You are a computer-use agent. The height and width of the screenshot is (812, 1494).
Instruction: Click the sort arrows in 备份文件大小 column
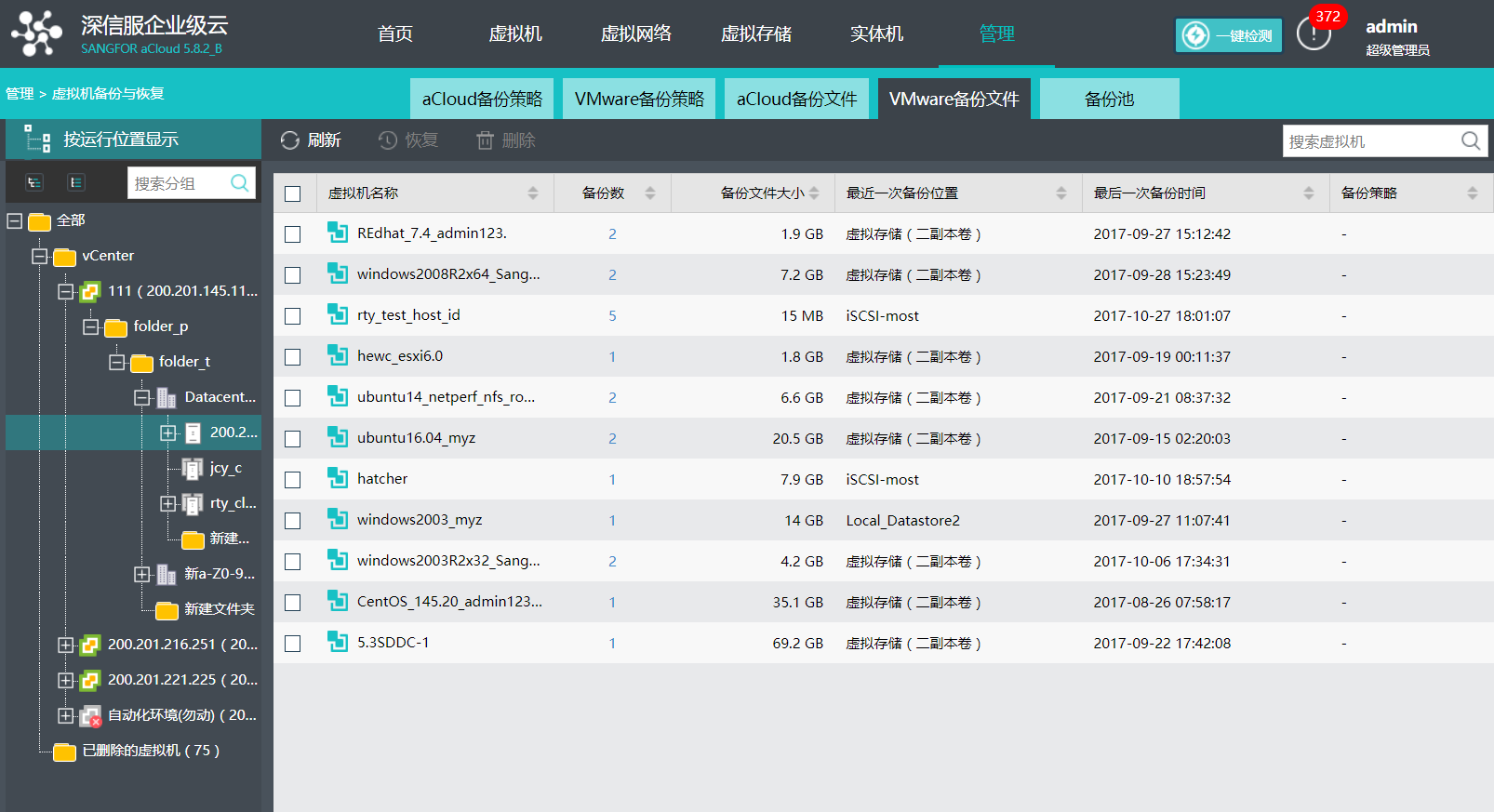pos(814,193)
